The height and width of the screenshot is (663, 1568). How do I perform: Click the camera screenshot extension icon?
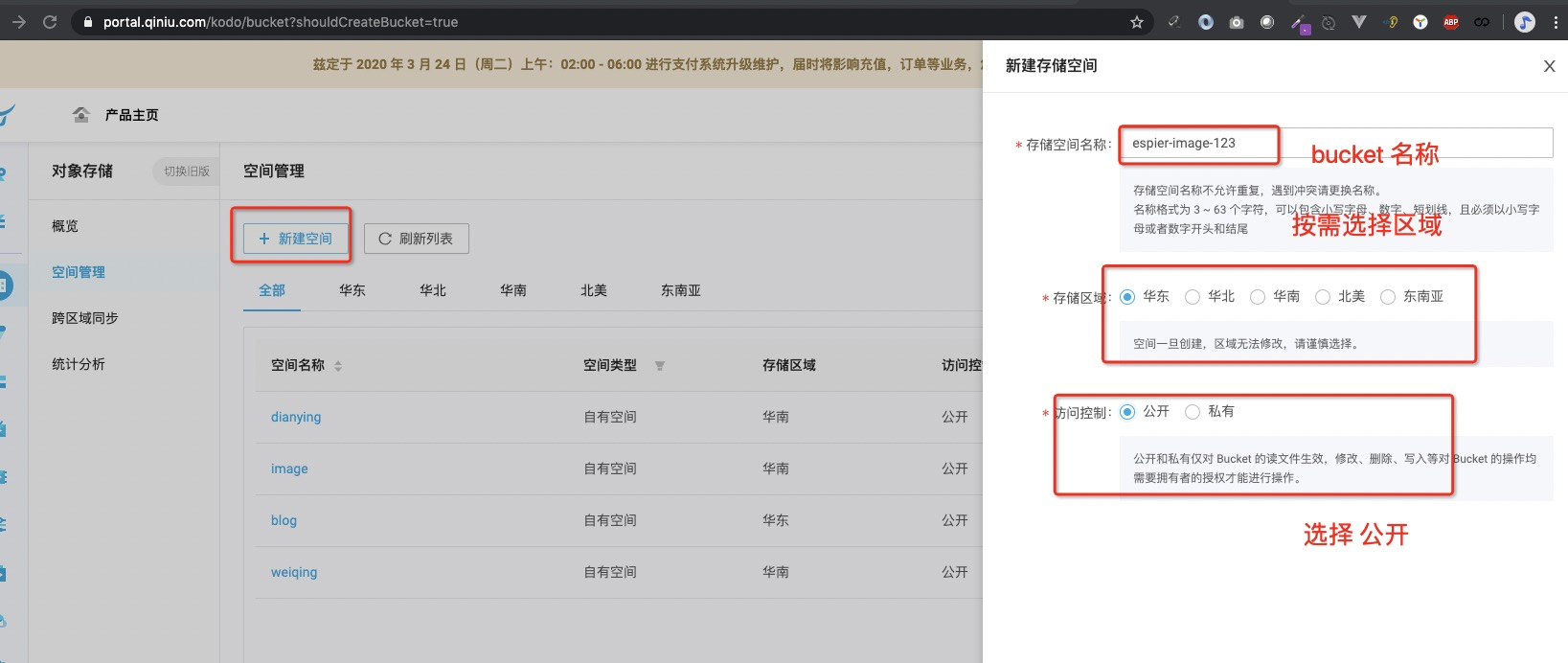[1237, 22]
